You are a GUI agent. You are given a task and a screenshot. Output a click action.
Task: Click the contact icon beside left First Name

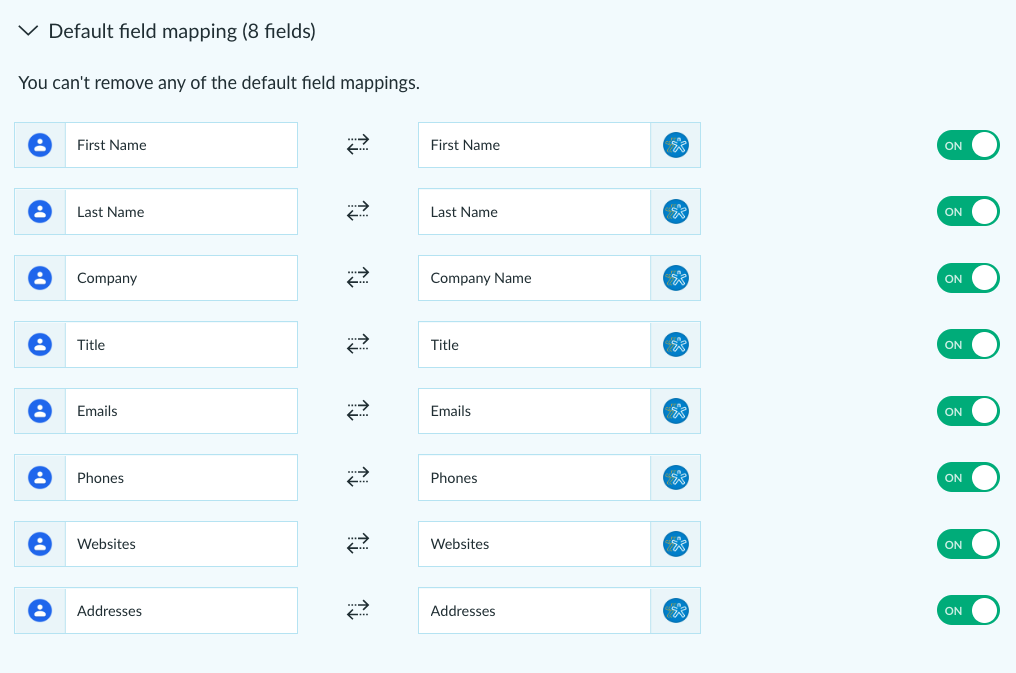40,145
